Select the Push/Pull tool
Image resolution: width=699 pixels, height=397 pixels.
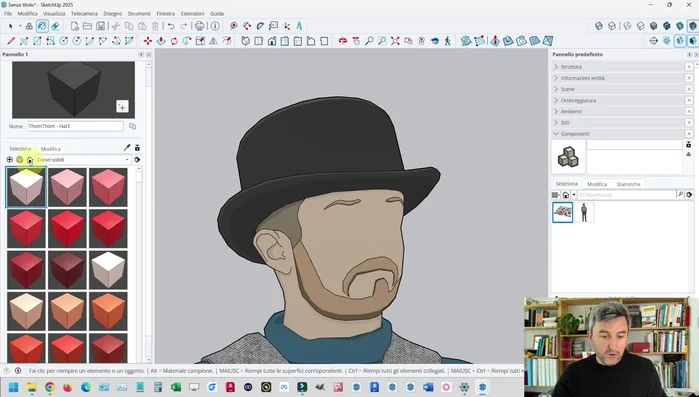tap(160, 41)
